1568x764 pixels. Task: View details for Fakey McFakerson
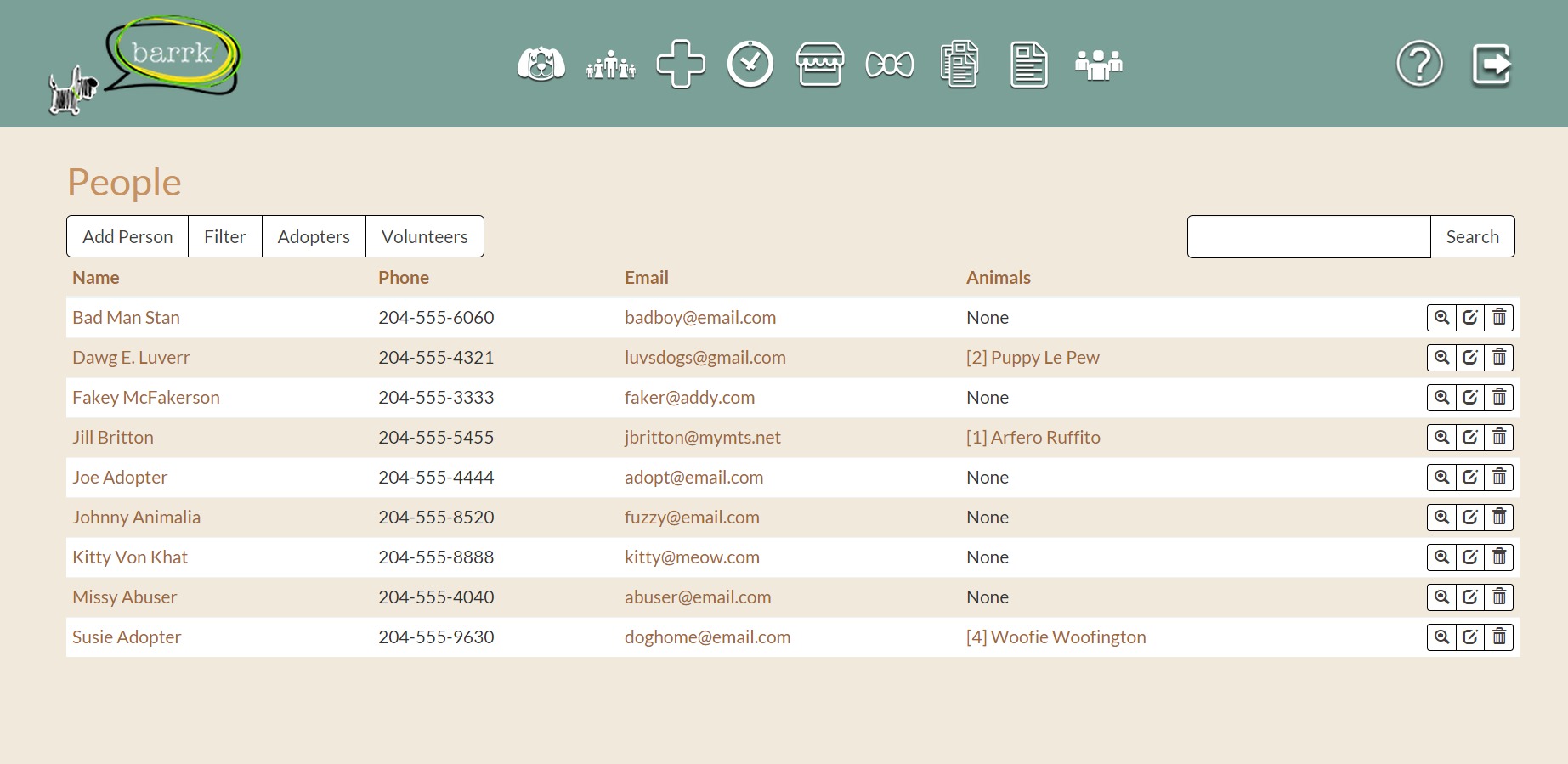(x=1441, y=398)
